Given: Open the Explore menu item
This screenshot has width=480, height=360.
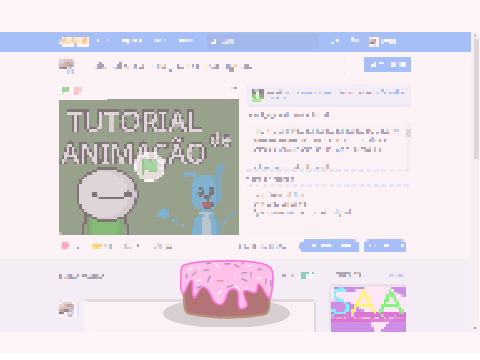Looking at the screenshot, I should click(132, 41).
